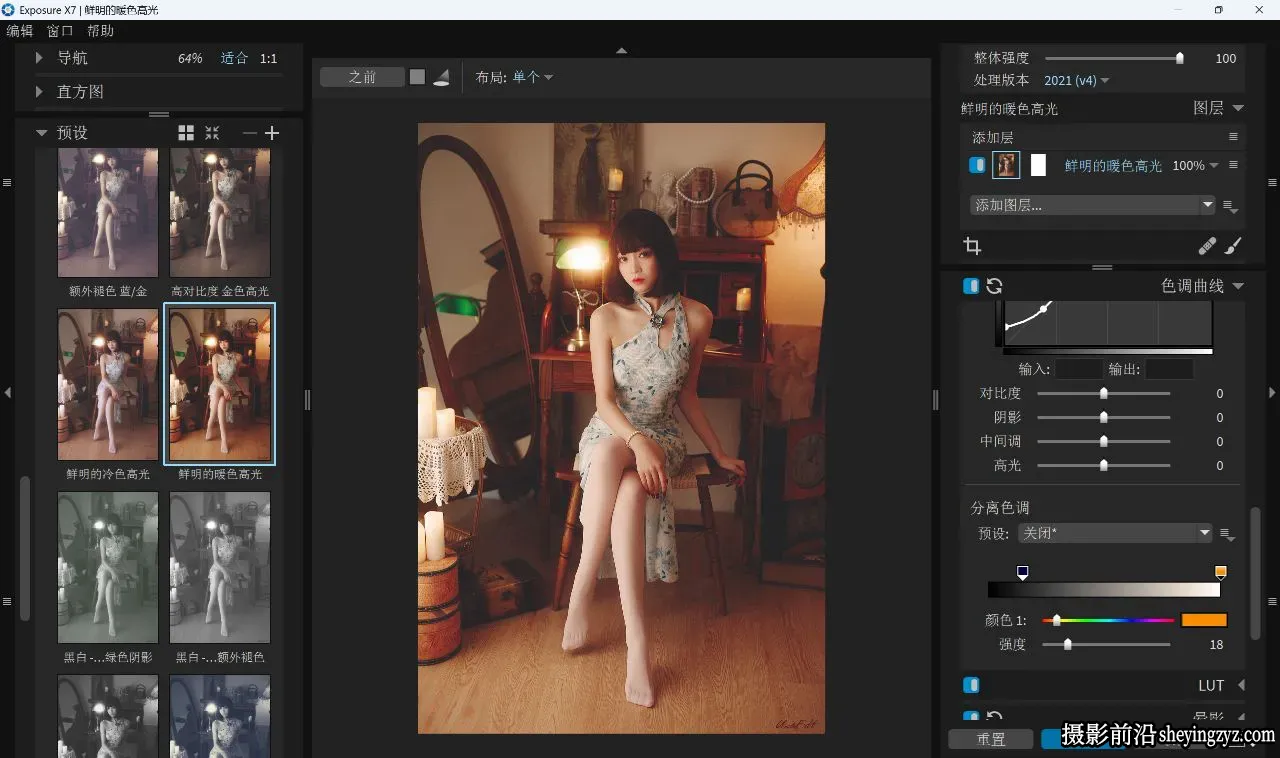The image size is (1280, 758).
Task: Pick the brush tool icon
Action: pos(1234,246)
